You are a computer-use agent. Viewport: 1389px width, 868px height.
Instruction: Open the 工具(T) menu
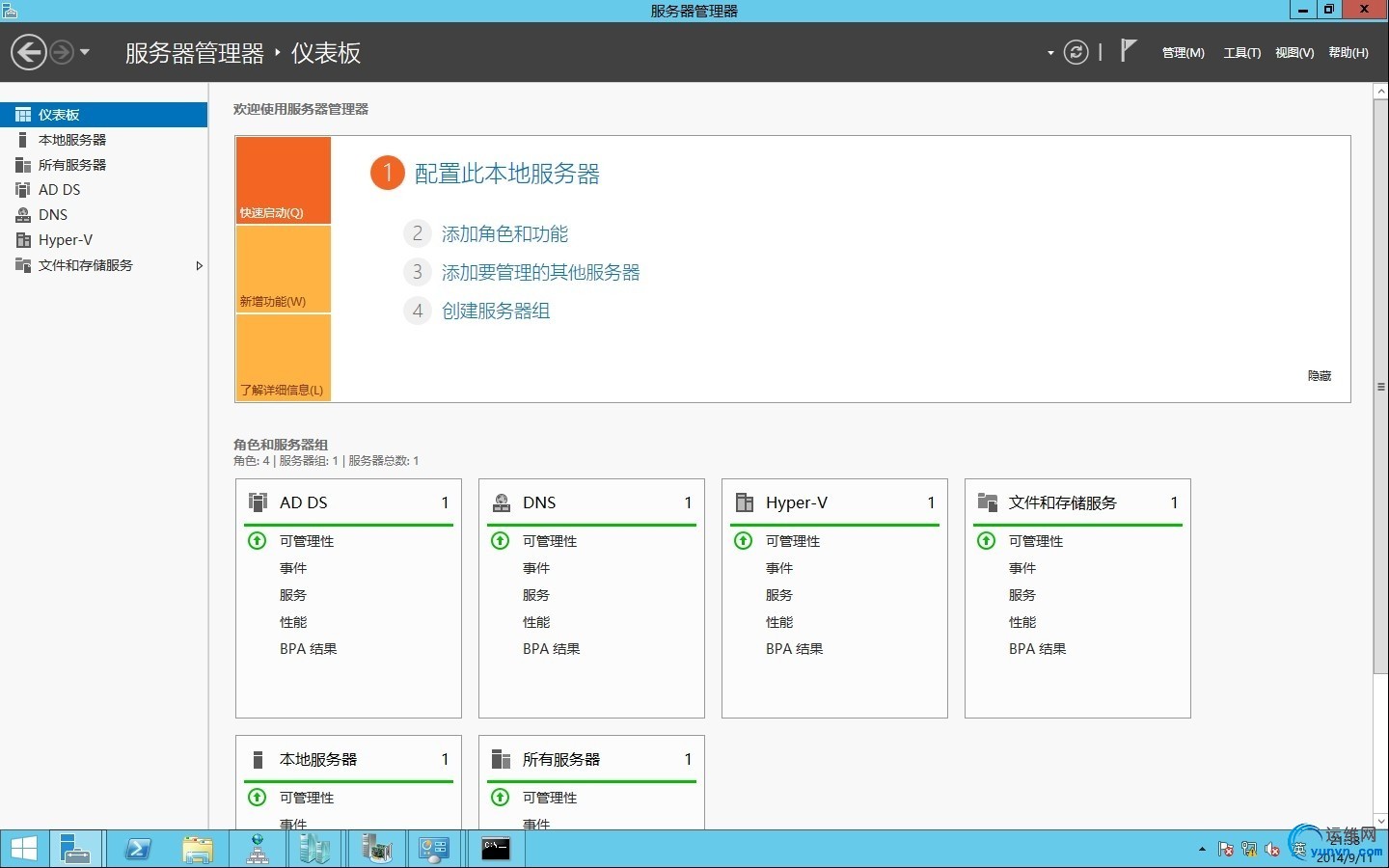1242,53
